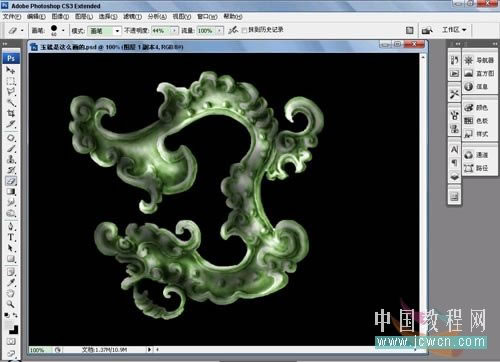Viewport: 500px width, 362px height.
Task: Open the eraser tool preset picker arrow
Action: 22,30
